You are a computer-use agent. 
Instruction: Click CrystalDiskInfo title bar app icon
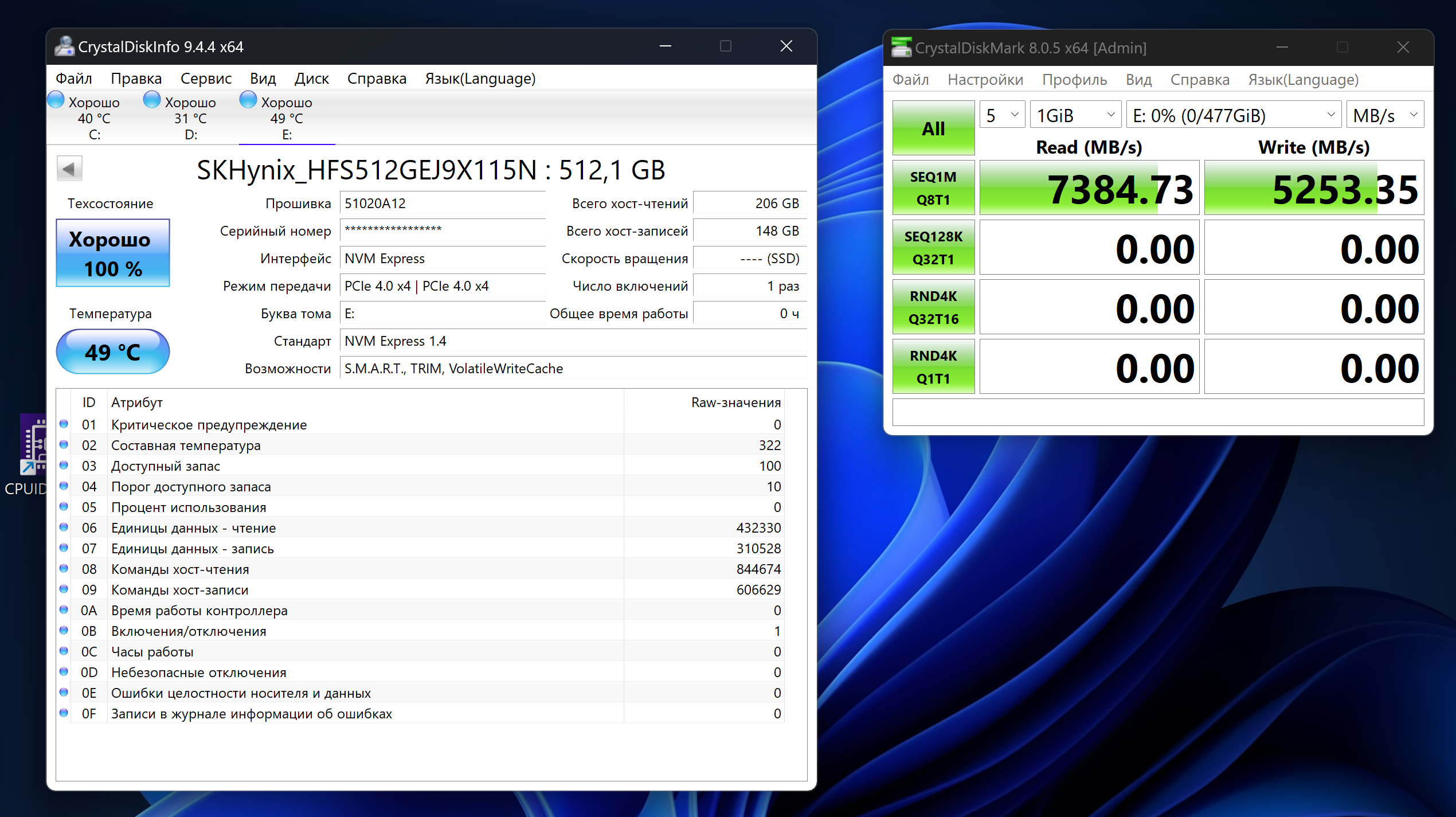click(64, 46)
